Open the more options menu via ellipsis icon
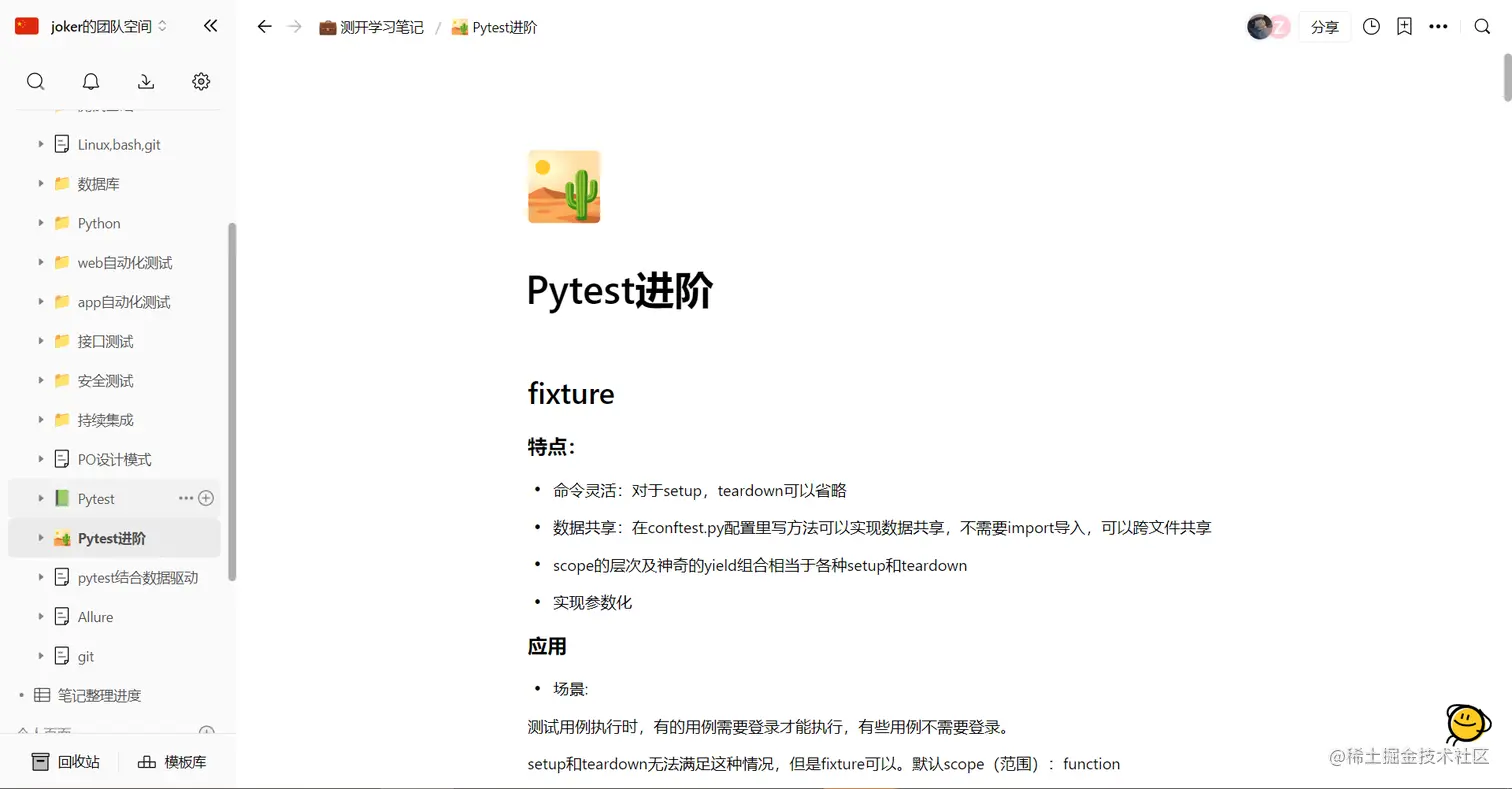Image resolution: width=1512 pixels, height=789 pixels. (x=1438, y=27)
